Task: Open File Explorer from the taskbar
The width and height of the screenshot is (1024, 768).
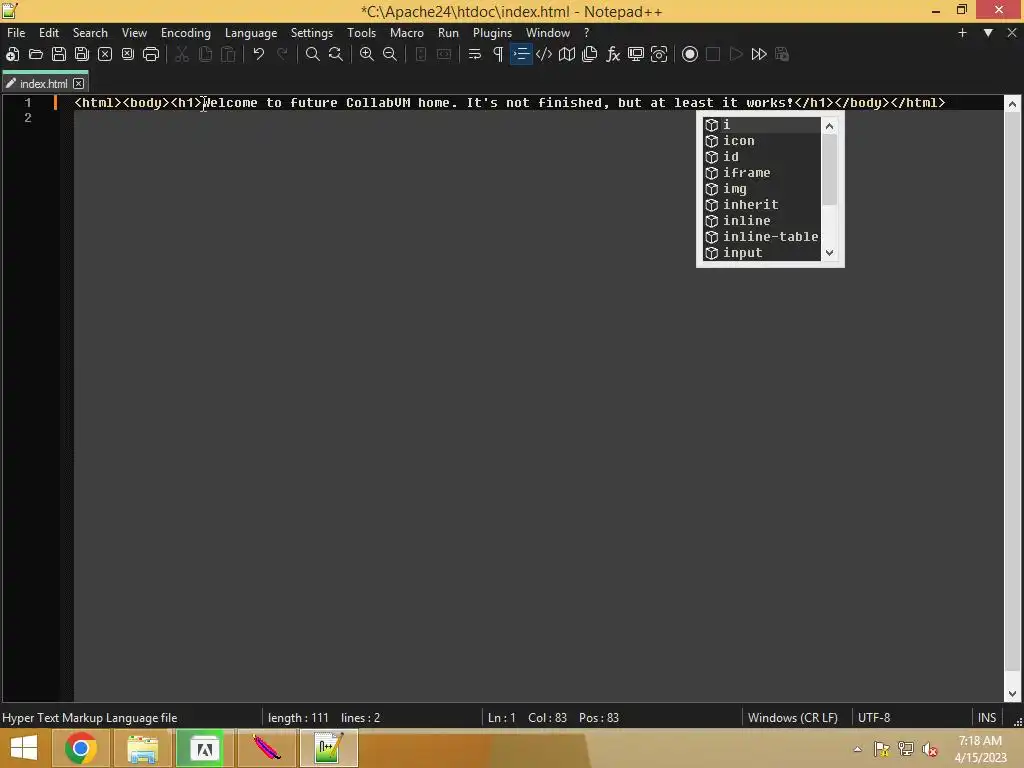Action: click(x=142, y=748)
